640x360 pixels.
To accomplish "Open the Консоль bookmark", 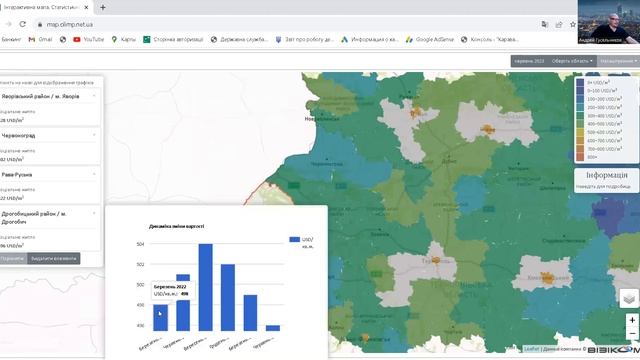I will 489,40.
